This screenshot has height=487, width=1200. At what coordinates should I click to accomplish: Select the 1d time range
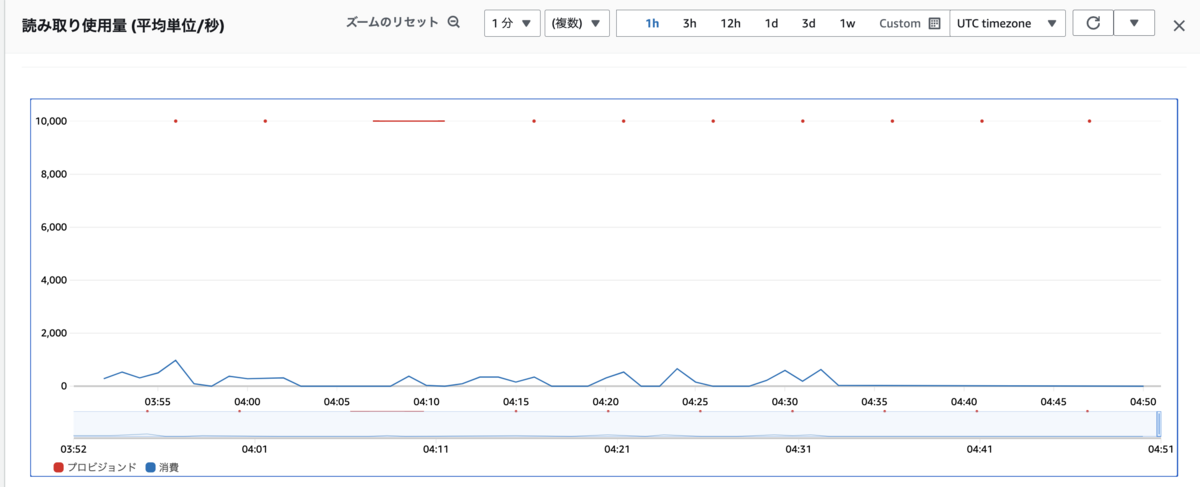click(x=771, y=23)
